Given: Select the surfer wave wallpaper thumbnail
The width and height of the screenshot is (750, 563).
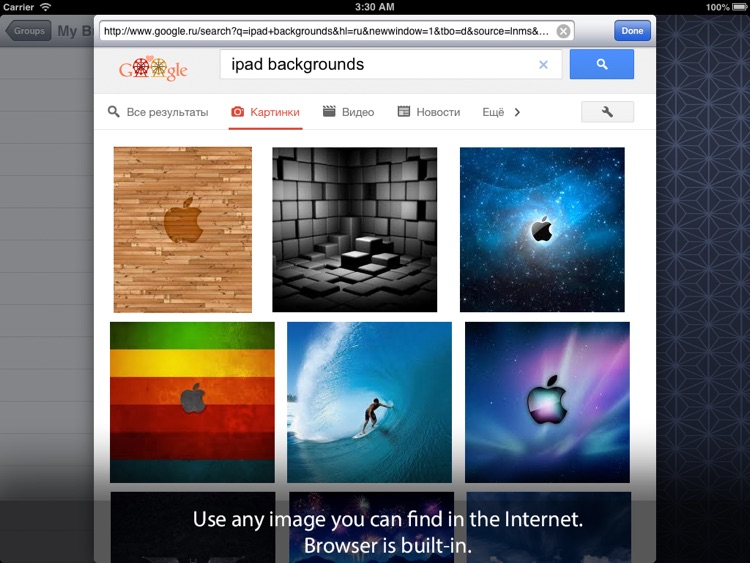Looking at the screenshot, I should 369,402.
